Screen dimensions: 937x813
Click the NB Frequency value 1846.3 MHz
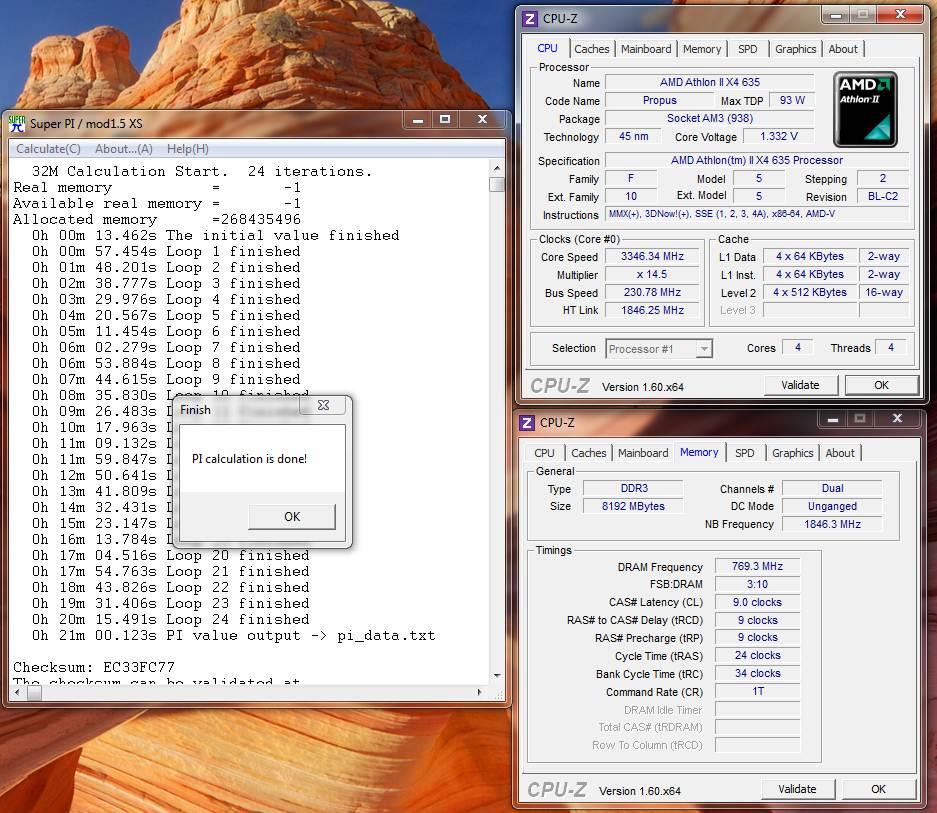click(832, 524)
